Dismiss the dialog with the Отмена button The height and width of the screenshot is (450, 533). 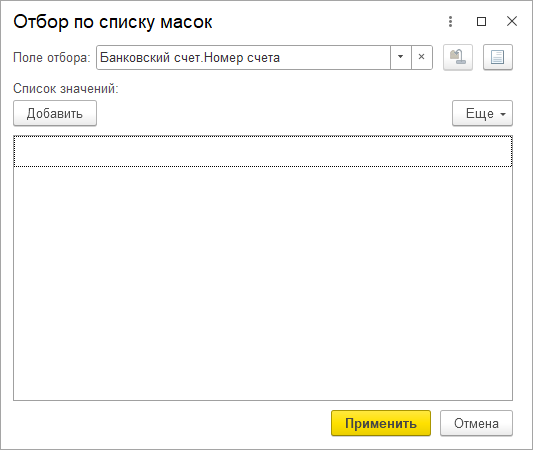476,423
